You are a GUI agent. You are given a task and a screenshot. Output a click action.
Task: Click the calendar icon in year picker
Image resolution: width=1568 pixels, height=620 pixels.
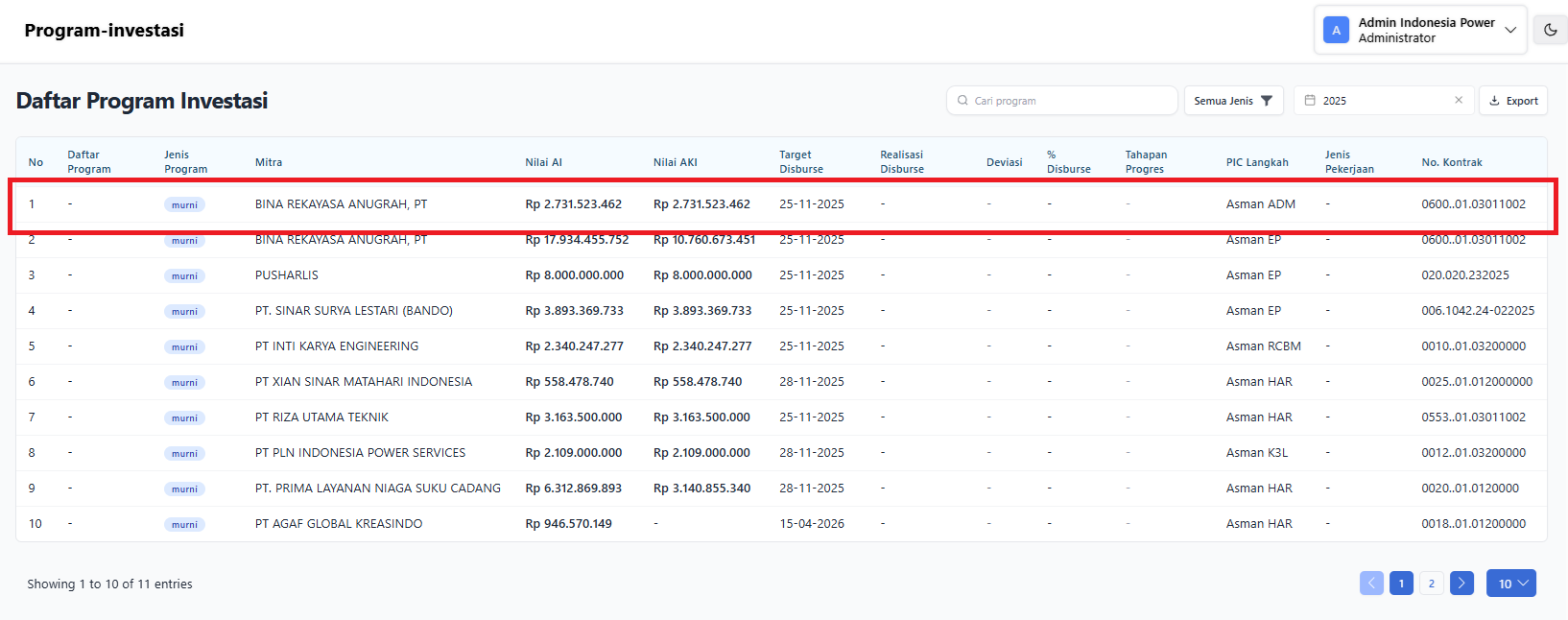point(1310,101)
